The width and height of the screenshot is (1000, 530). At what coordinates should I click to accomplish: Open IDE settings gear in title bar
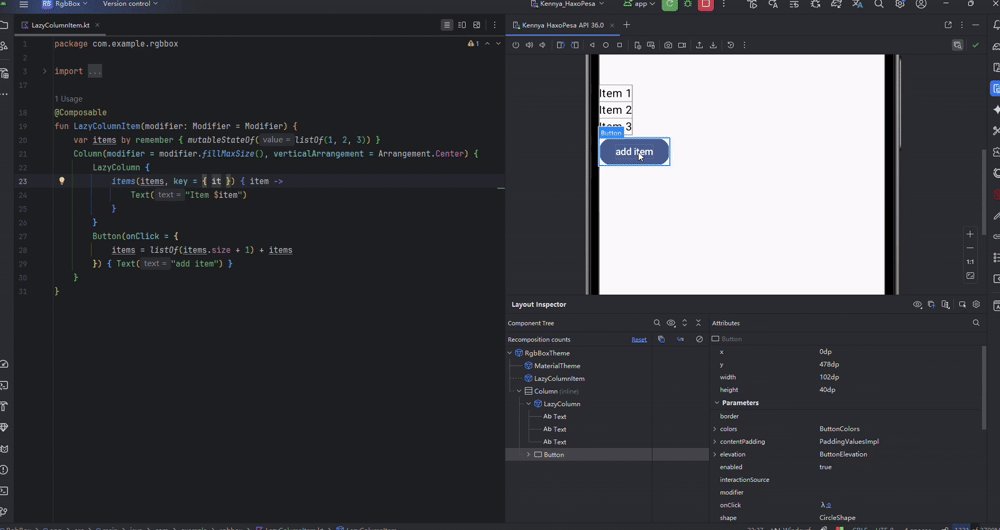point(900,4)
